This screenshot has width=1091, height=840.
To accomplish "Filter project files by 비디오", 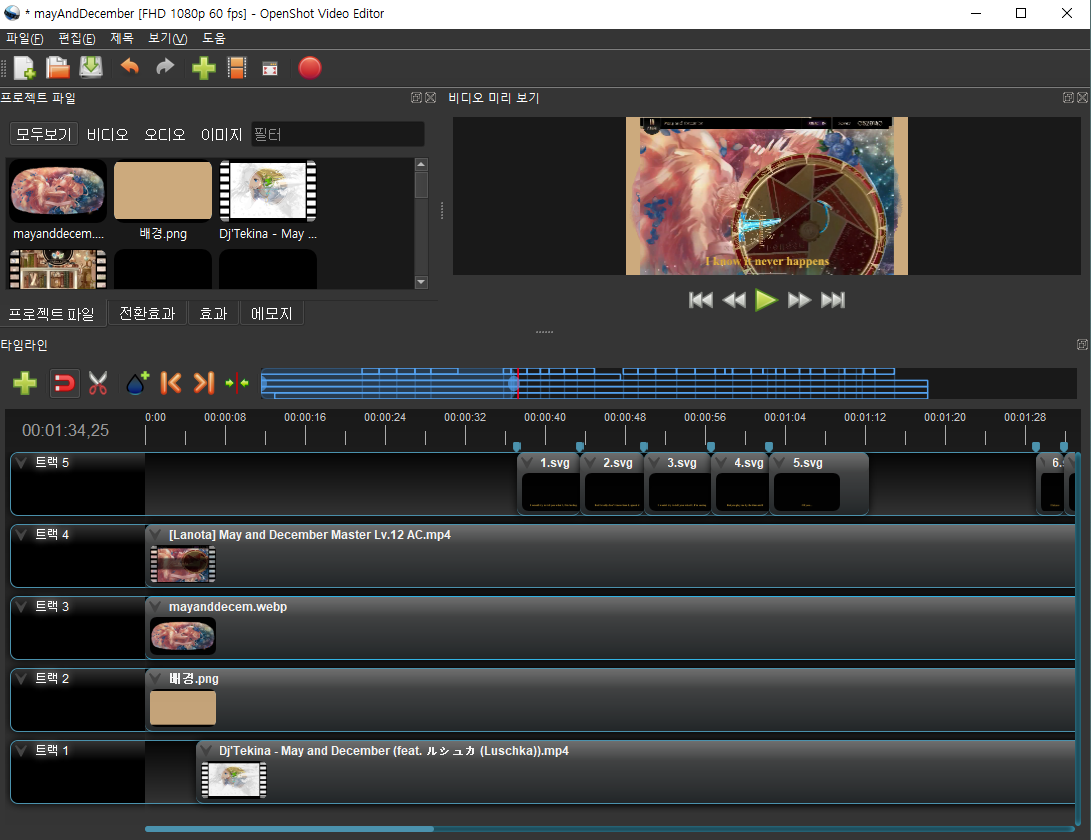I will (107, 134).
